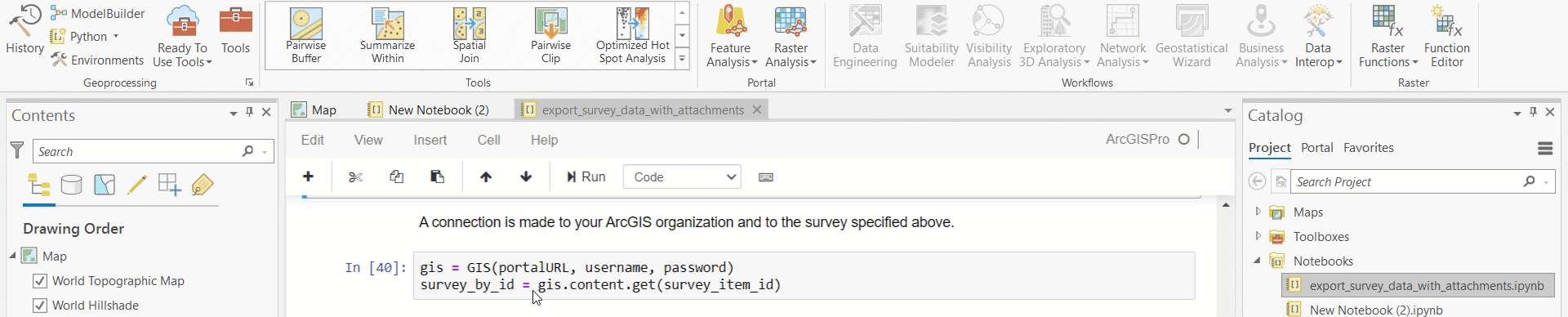Insert a new notebook cell with plus icon
Image resolution: width=1568 pixels, height=317 pixels.
click(x=308, y=176)
